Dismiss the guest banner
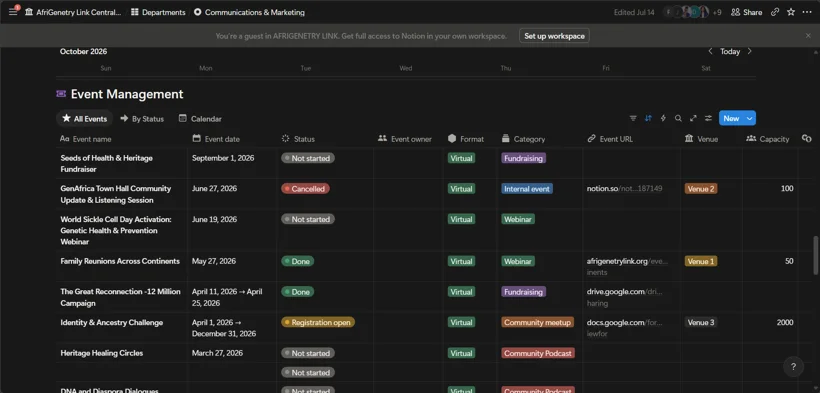 pos(808,36)
